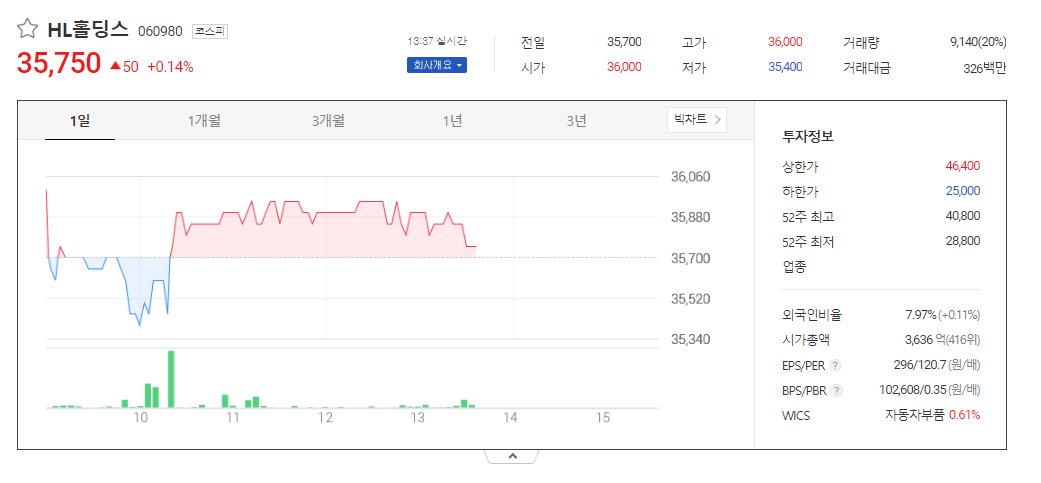
Task: Click the 13:37 실시간 timestamp
Action: (437, 41)
